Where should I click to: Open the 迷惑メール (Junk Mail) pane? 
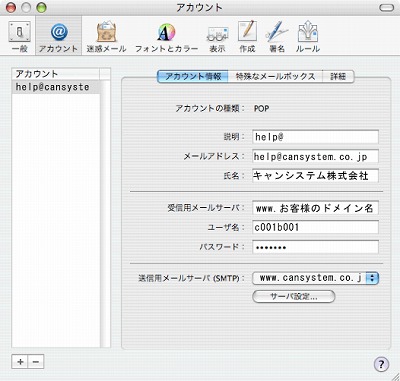tap(106, 37)
